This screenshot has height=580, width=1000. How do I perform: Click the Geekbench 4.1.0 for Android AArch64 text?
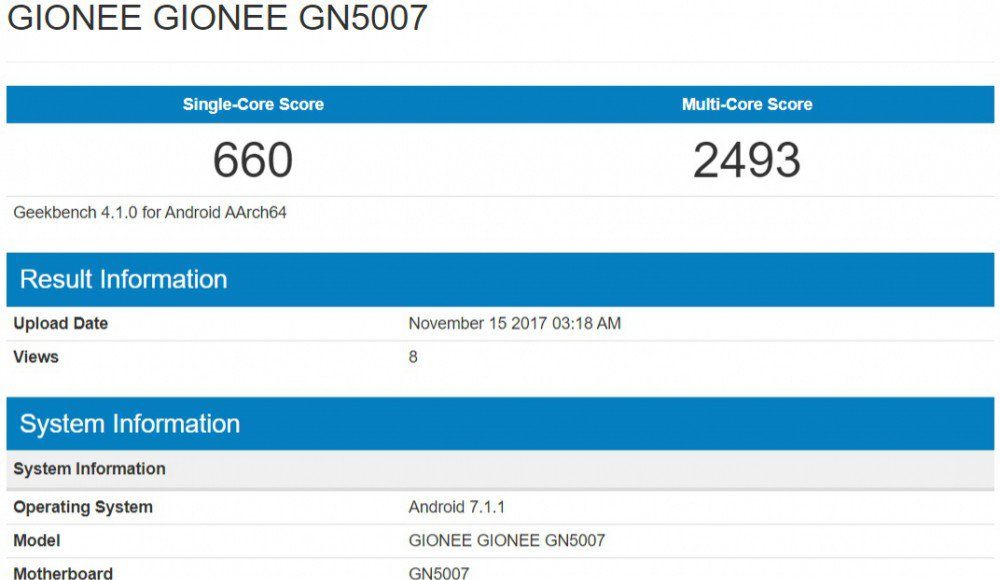coord(150,212)
